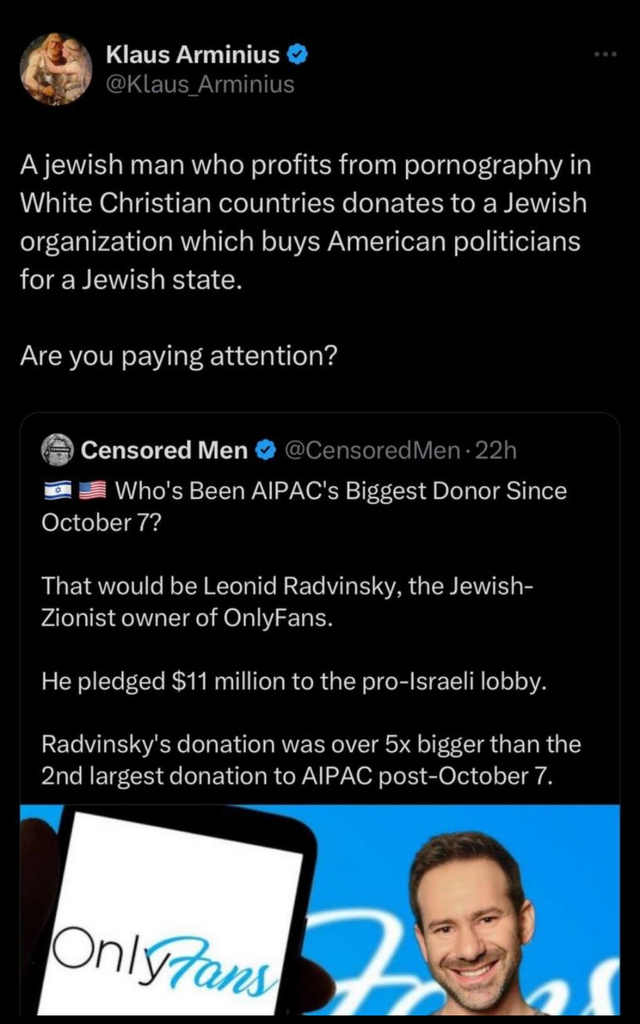Click the "over 5x bigger" donation paragraph
The width and height of the screenshot is (640, 1024).
(310, 760)
